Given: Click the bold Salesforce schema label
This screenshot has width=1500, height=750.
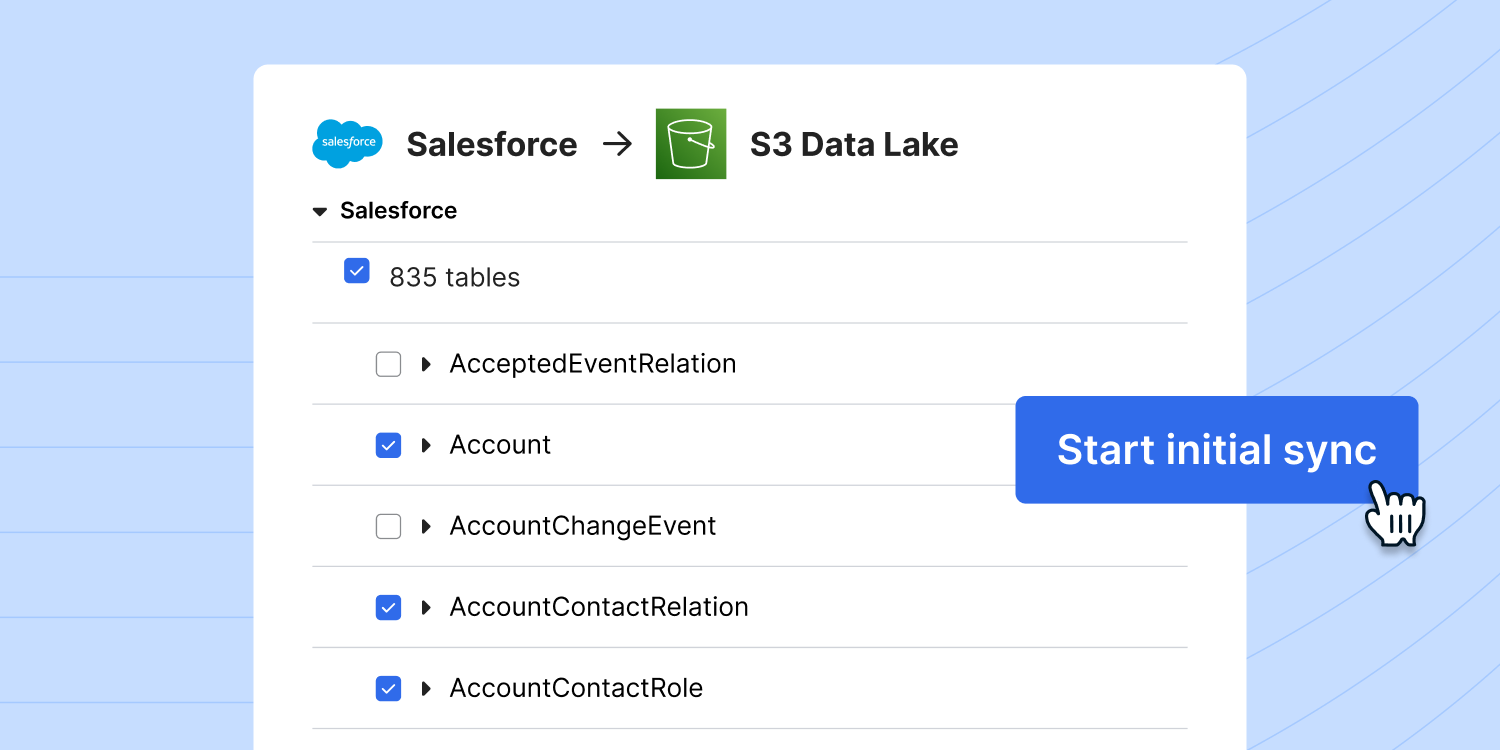Looking at the screenshot, I should click(x=398, y=210).
